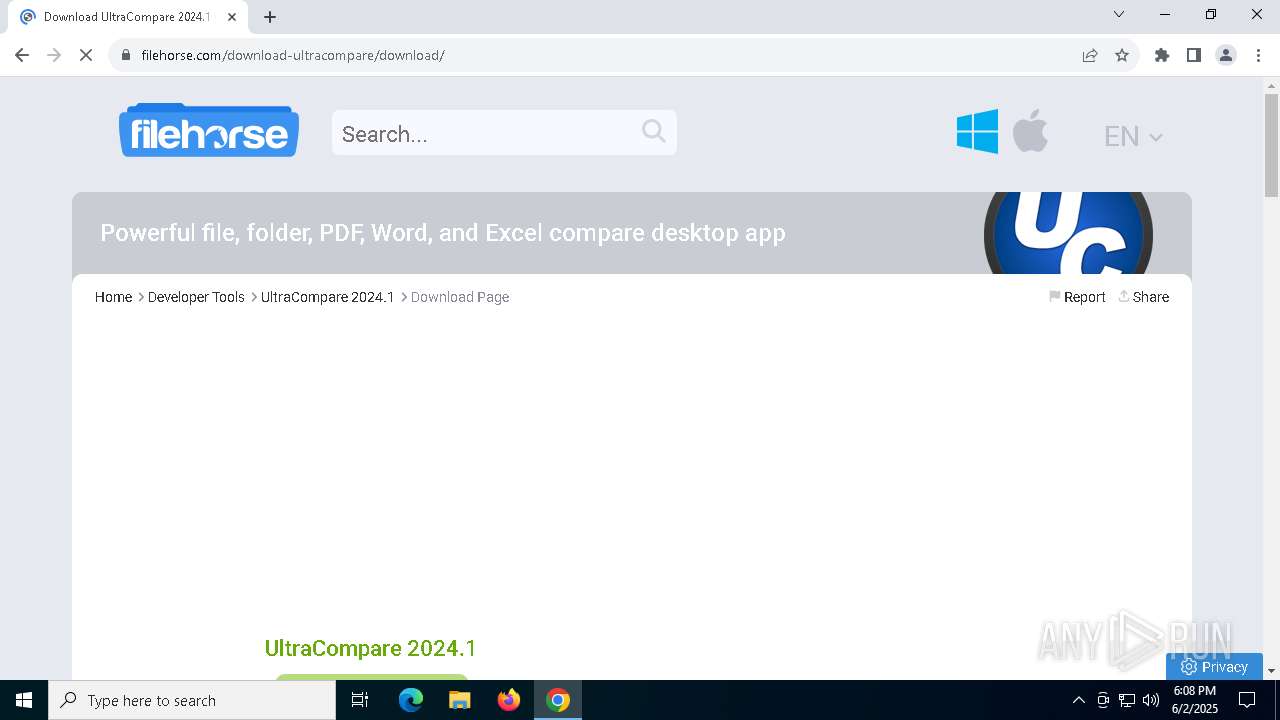Stop loading the page
The image size is (1280, 720).
pyautogui.click(x=86, y=55)
